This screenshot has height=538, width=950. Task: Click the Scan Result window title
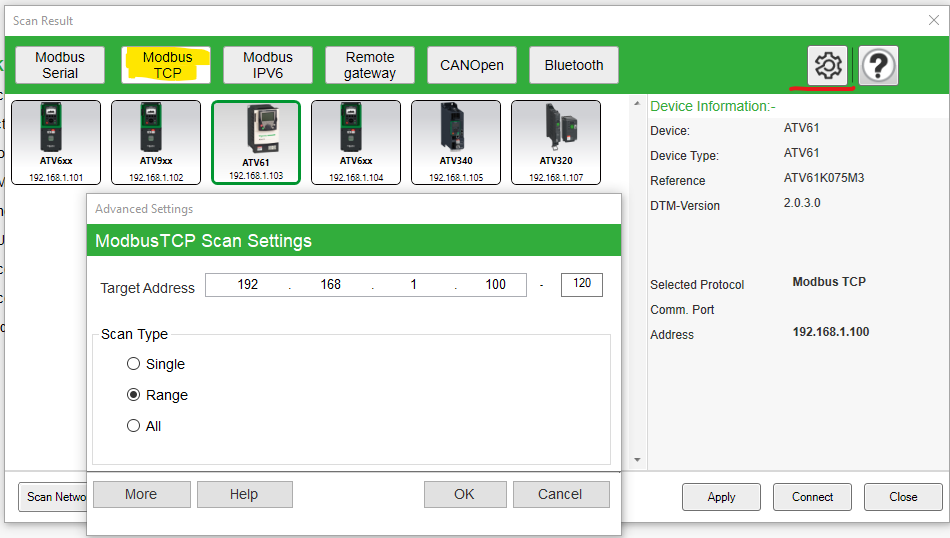pyautogui.click(x=43, y=21)
